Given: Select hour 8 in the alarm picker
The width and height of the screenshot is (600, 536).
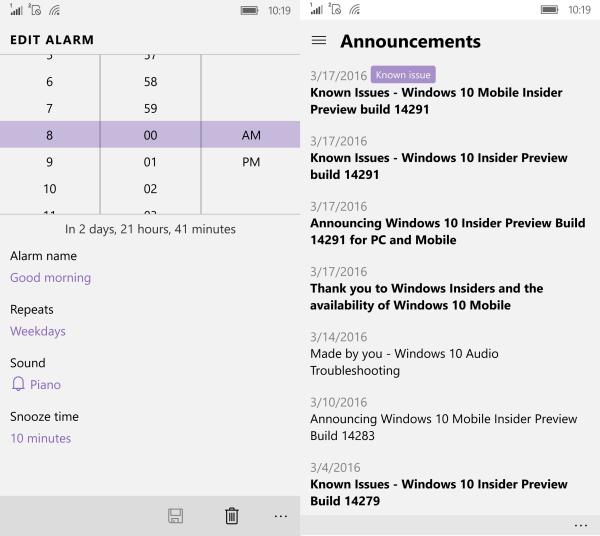Looking at the screenshot, I should (x=49, y=135).
